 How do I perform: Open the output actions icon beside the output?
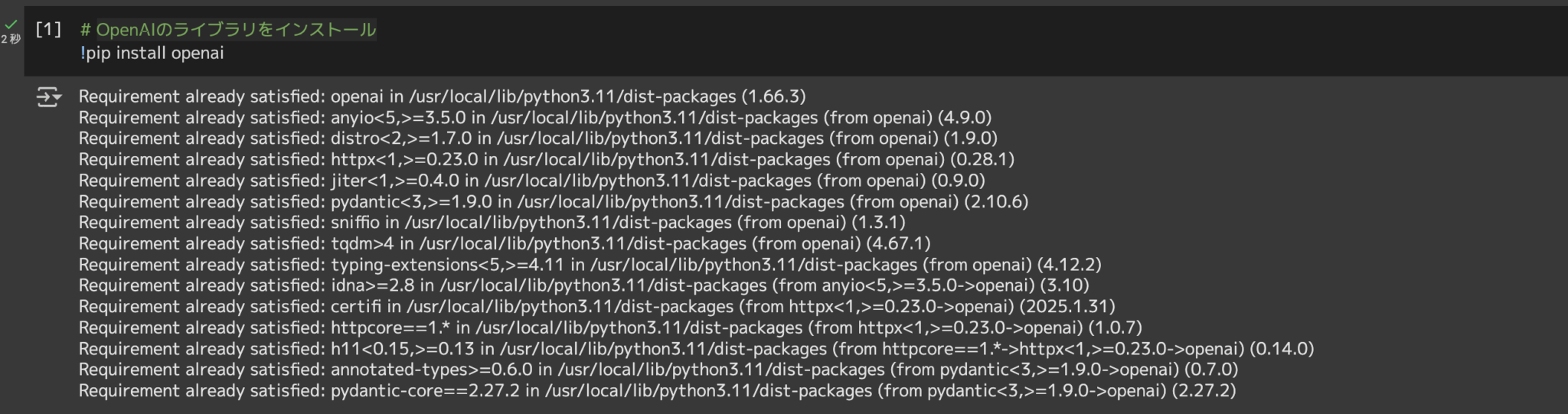point(48,97)
